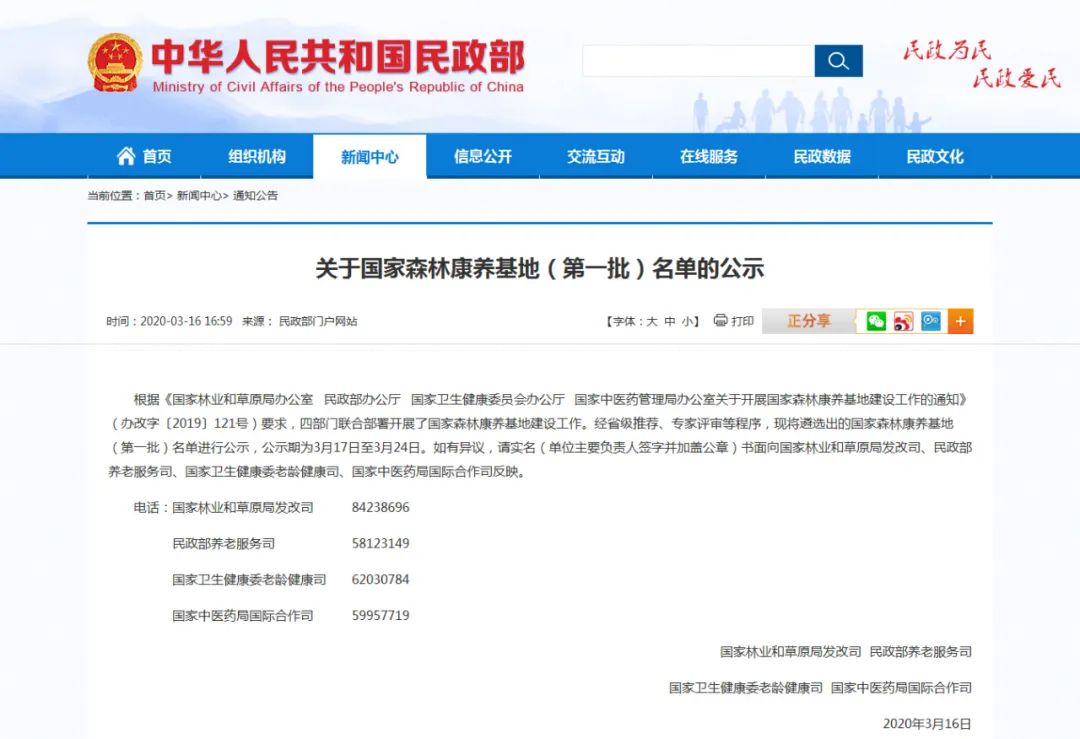Screen dimensions: 1080x739
Task: Click the closing date 2020年3月16日
Action: (x=927, y=724)
